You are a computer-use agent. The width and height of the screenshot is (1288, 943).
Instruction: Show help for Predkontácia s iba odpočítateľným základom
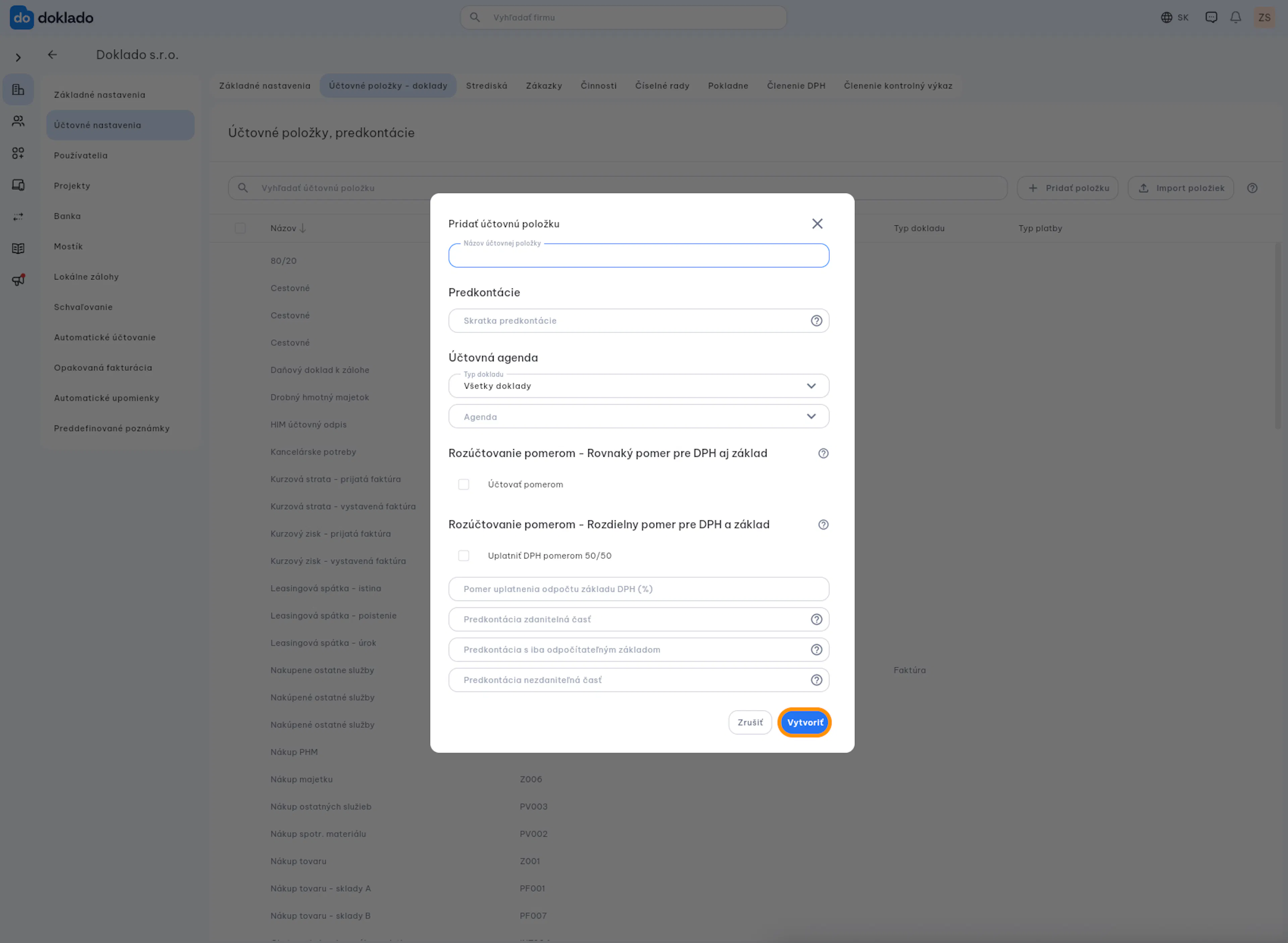816,650
